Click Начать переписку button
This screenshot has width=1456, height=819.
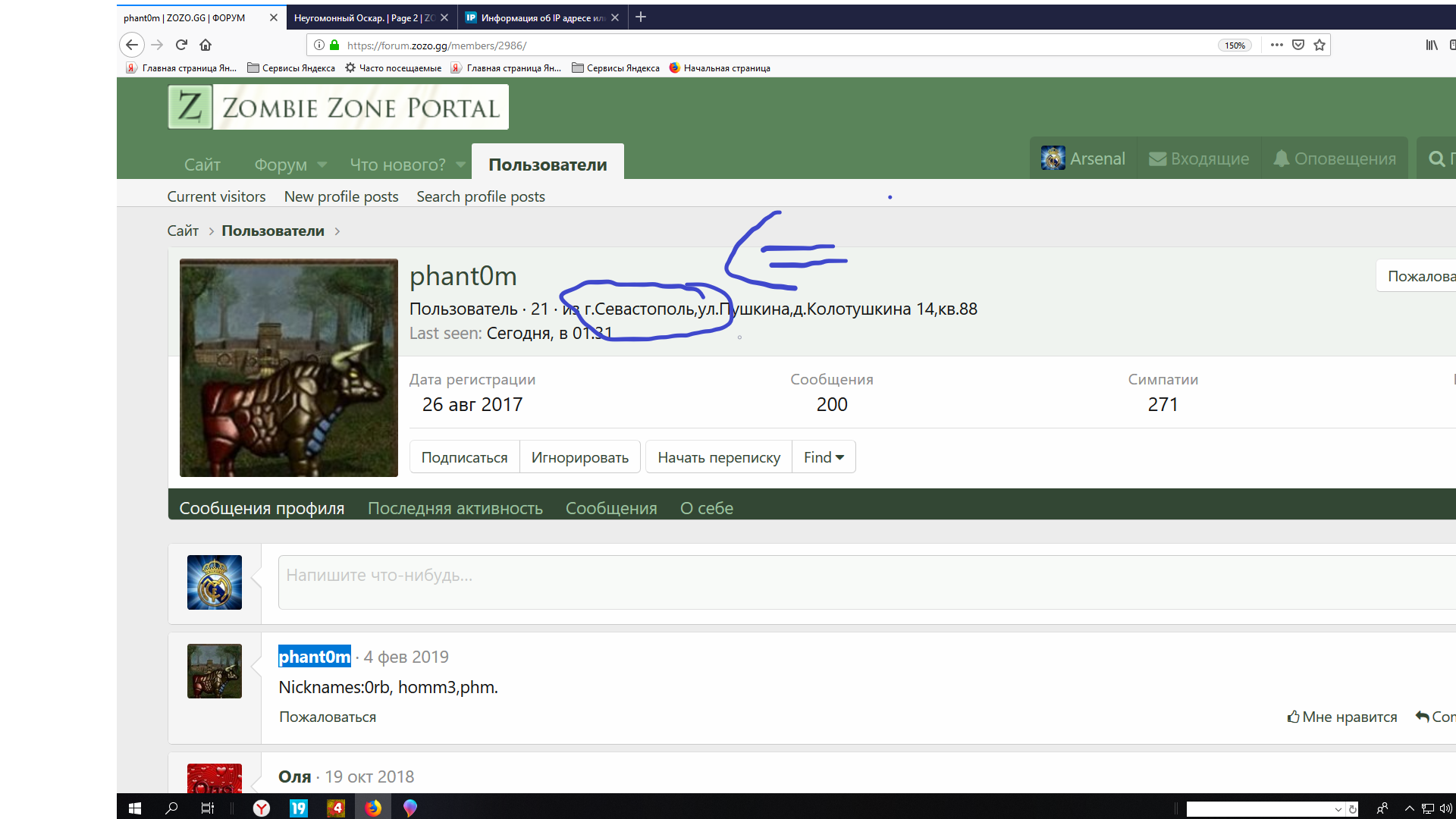[718, 457]
